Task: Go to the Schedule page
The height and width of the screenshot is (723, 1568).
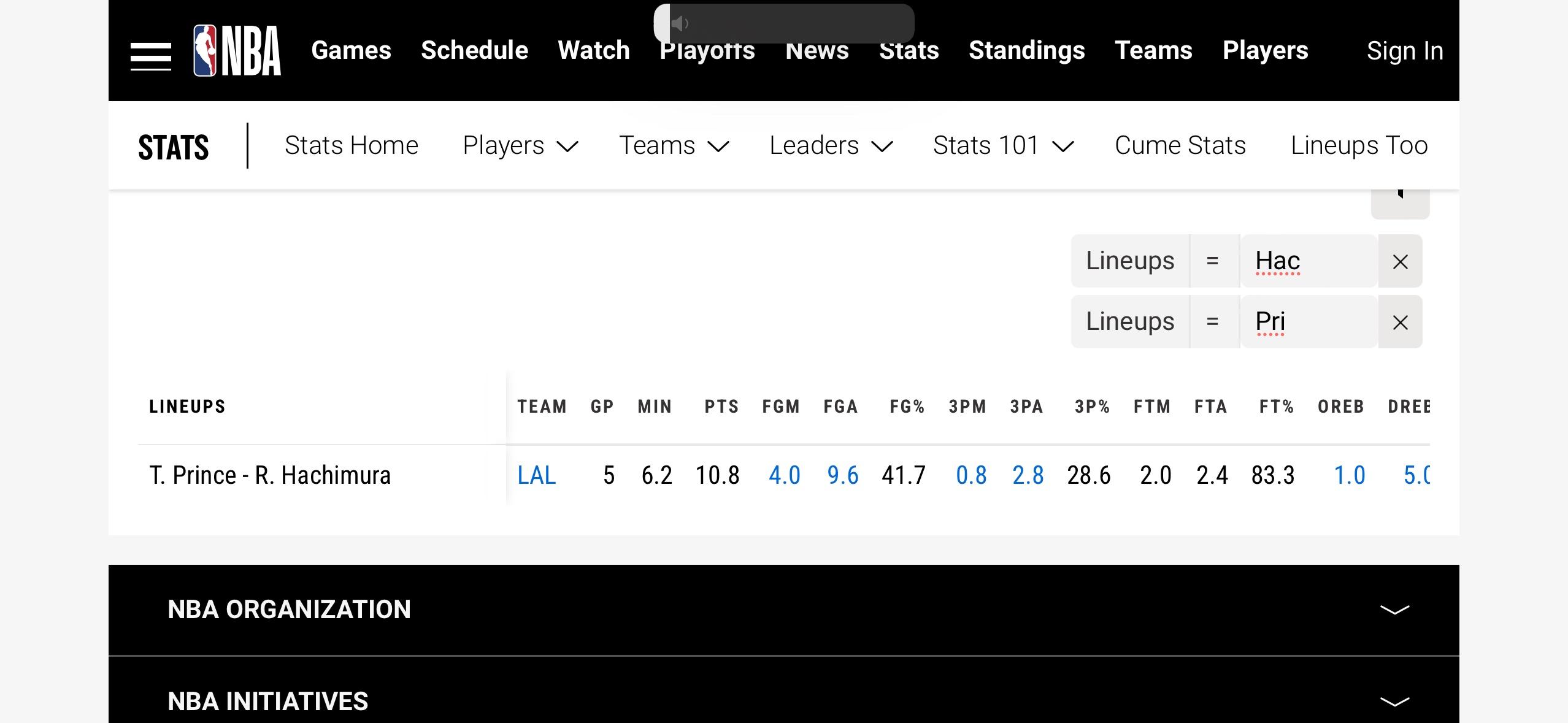Action: pyautogui.click(x=474, y=50)
